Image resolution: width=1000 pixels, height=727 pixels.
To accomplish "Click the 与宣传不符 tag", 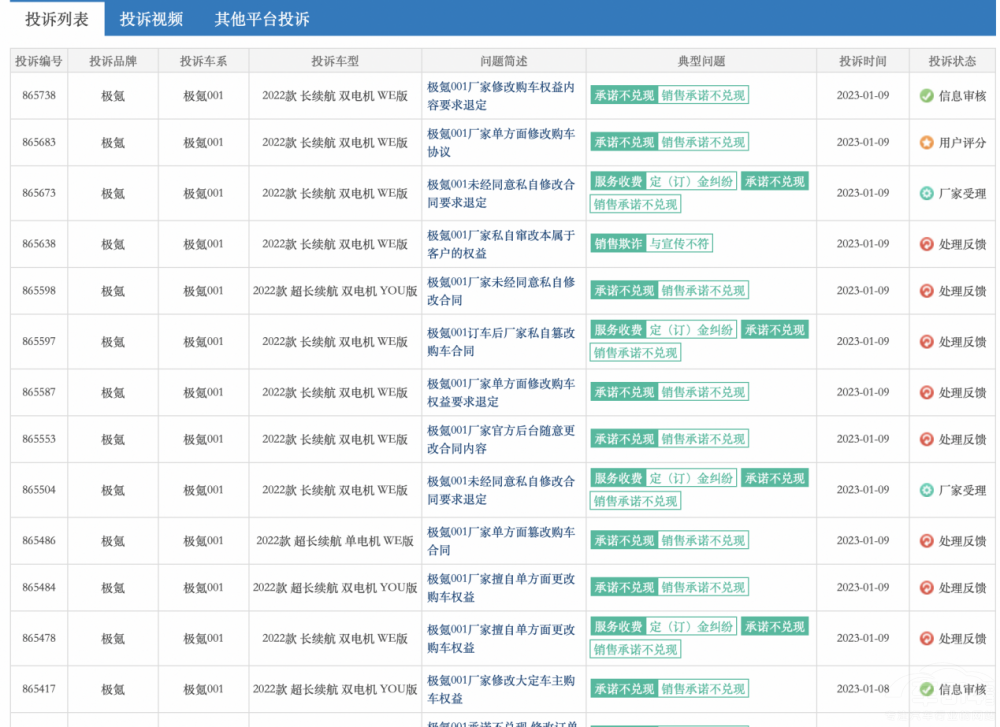I will click(679, 243).
